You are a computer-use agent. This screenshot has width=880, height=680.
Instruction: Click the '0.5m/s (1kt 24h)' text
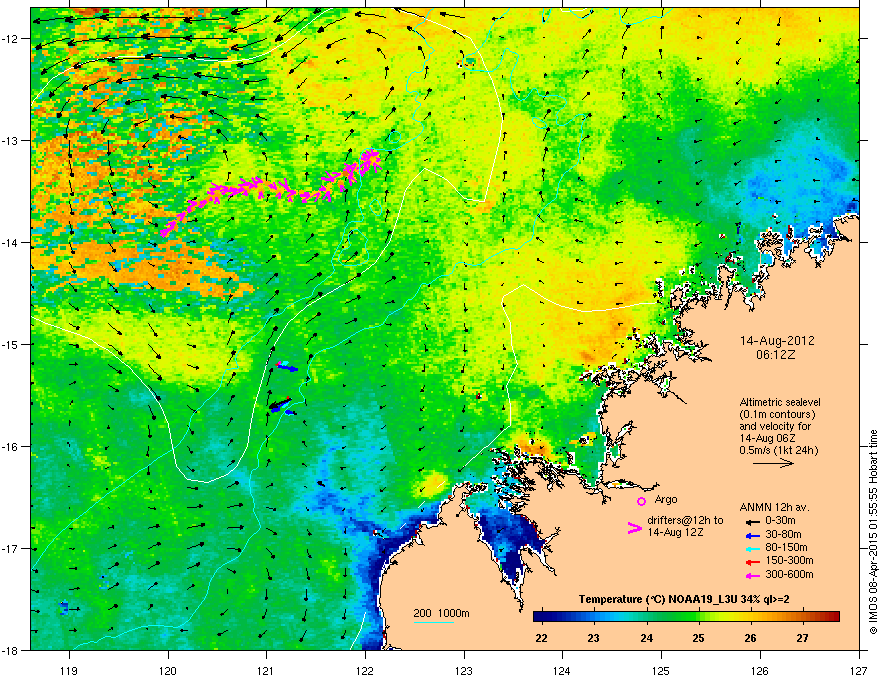tap(778, 450)
